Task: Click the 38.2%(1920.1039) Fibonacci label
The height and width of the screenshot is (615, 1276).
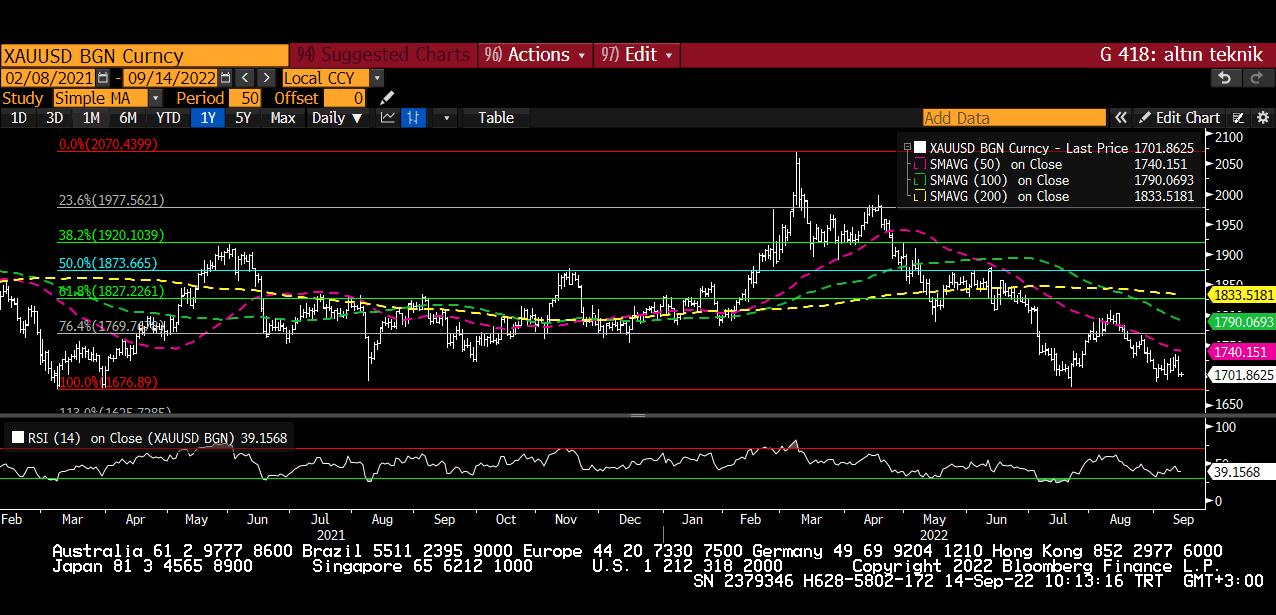Action: coord(112,236)
